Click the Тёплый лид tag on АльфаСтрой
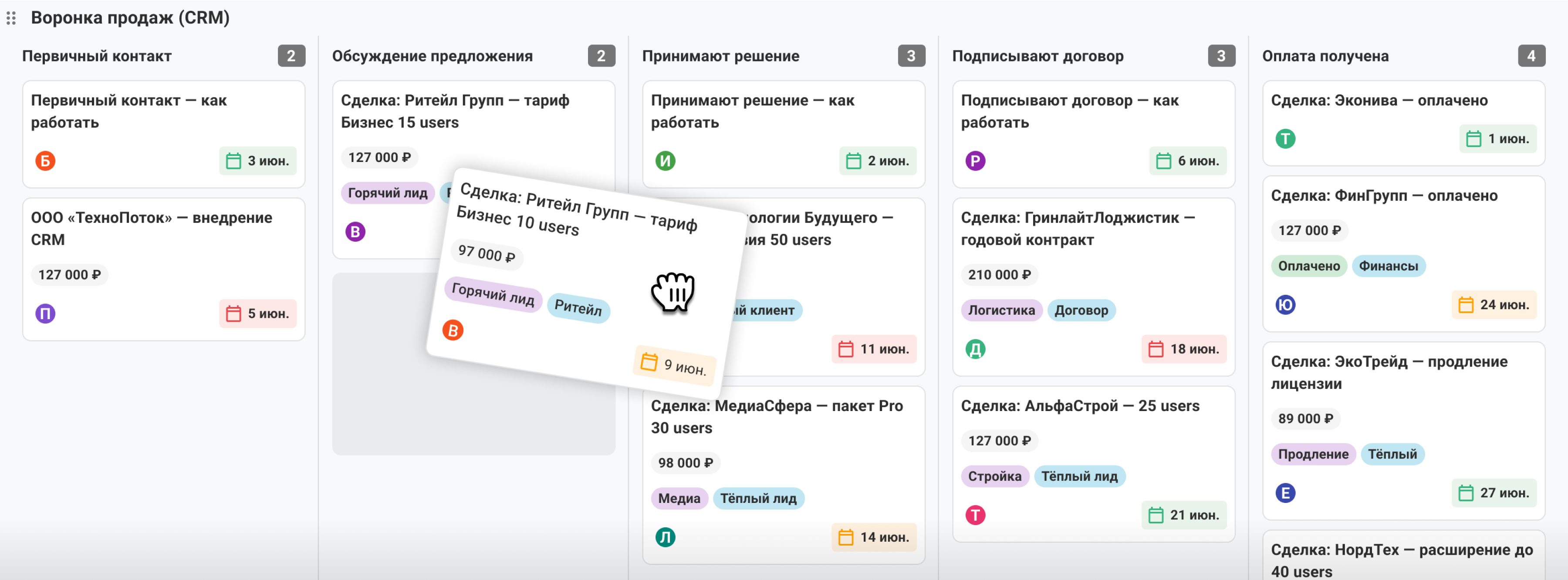Viewport: 1568px width, 580px height. [x=1079, y=476]
